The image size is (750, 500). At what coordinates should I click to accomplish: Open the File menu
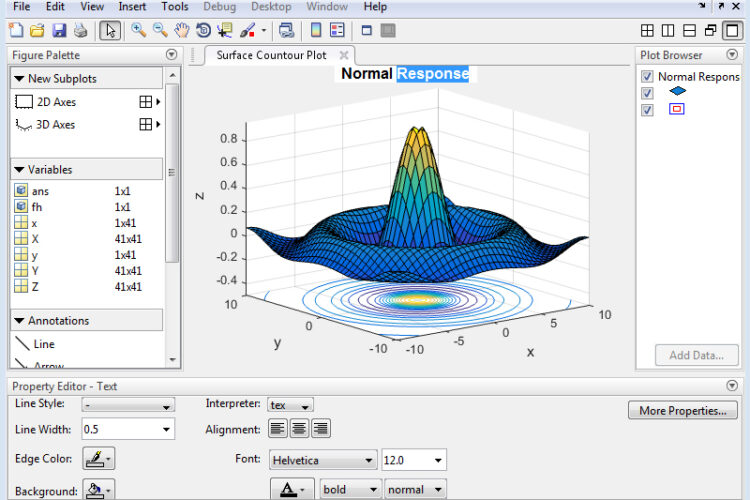coord(22,7)
